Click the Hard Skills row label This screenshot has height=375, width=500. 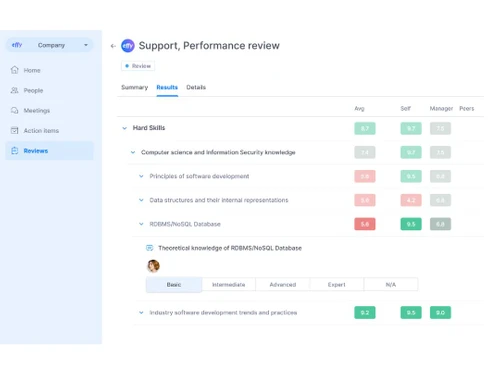pyautogui.click(x=149, y=128)
